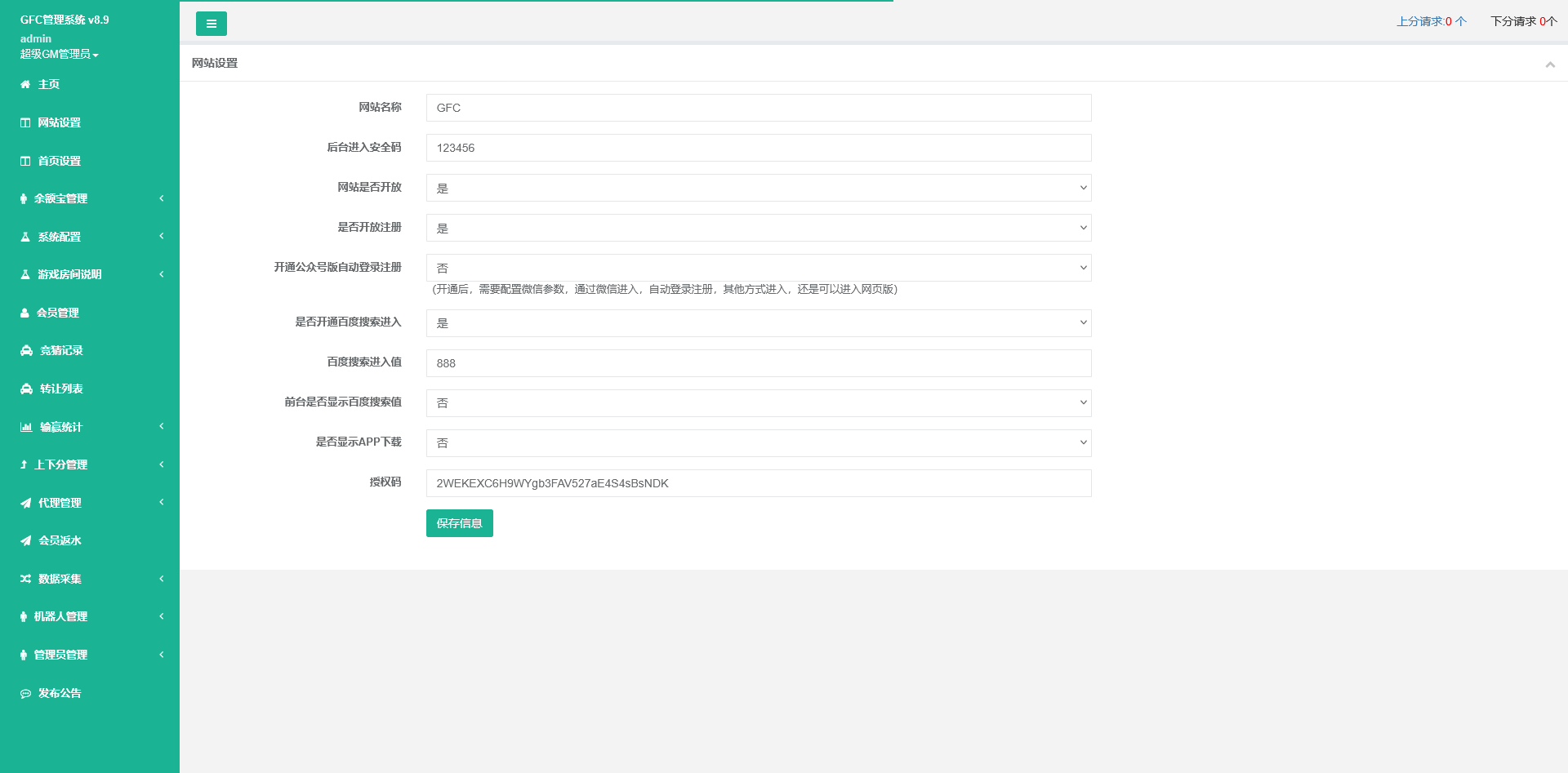
Task: Click the user icon beside 会员管理
Action: tap(25, 313)
